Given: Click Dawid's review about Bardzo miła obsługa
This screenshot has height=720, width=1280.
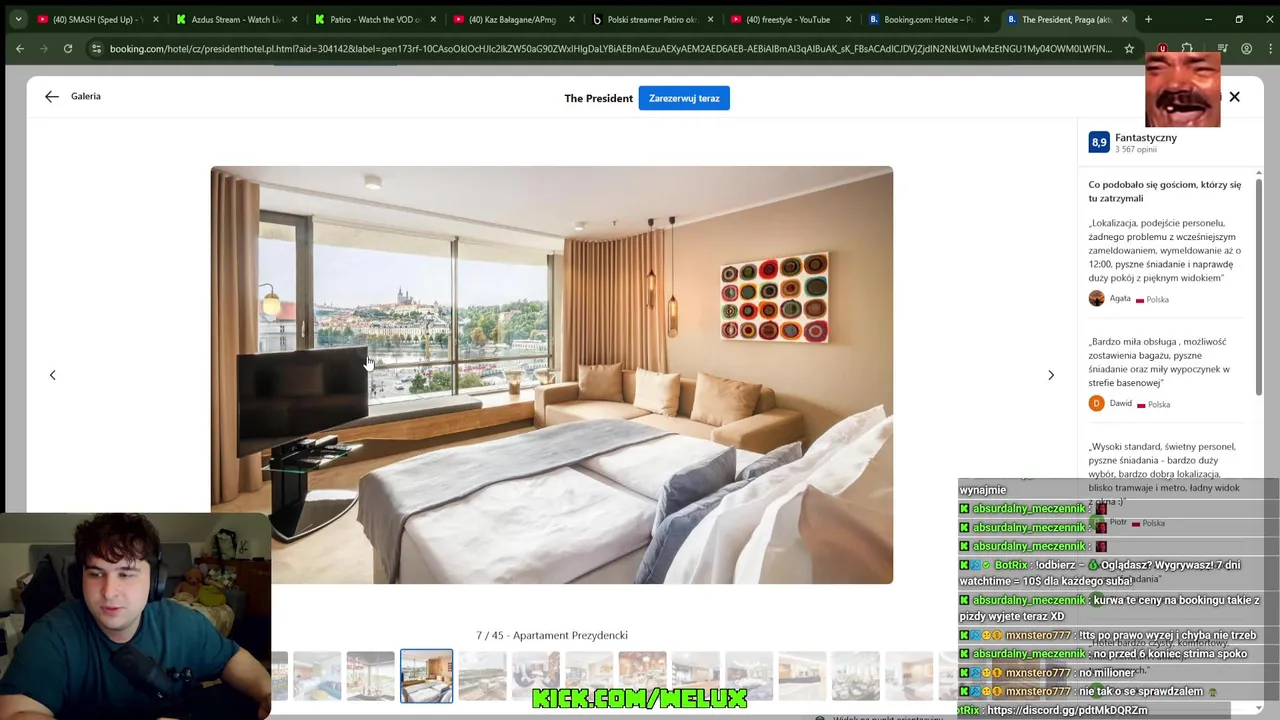Looking at the screenshot, I should point(1160,362).
